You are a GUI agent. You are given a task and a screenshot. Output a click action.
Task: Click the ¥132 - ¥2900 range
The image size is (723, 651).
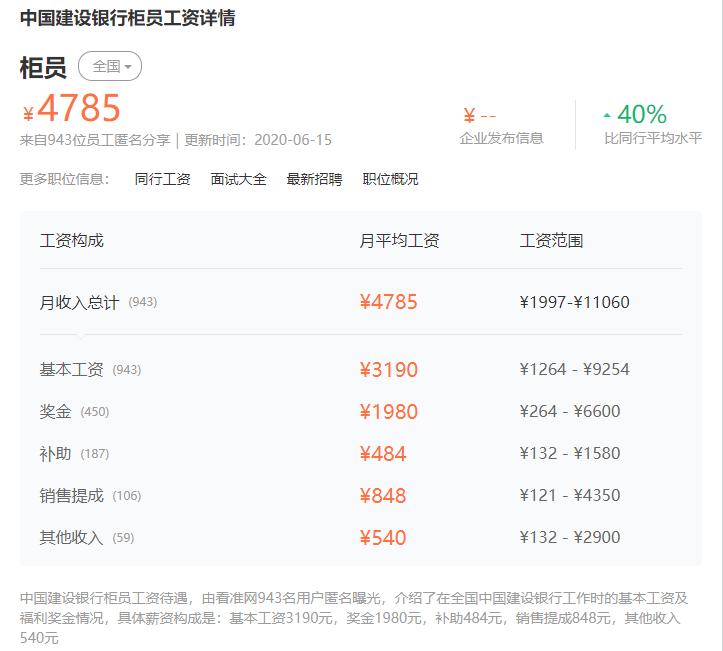570,537
